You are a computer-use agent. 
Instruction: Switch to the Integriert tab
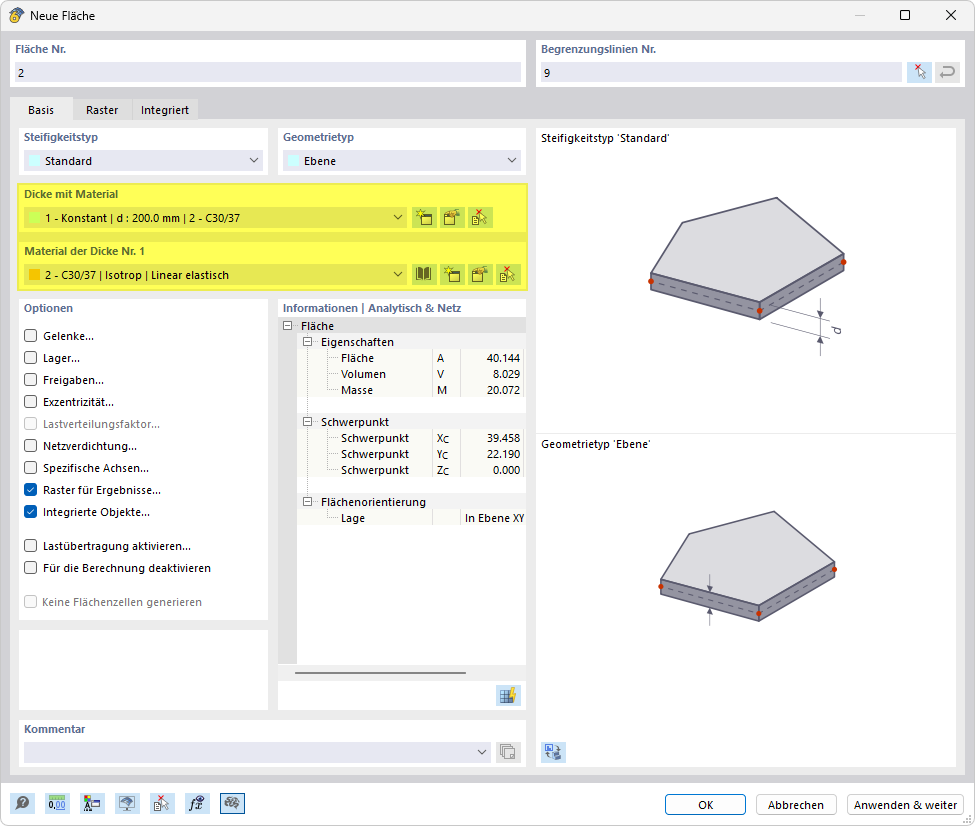[x=165, y=109]
